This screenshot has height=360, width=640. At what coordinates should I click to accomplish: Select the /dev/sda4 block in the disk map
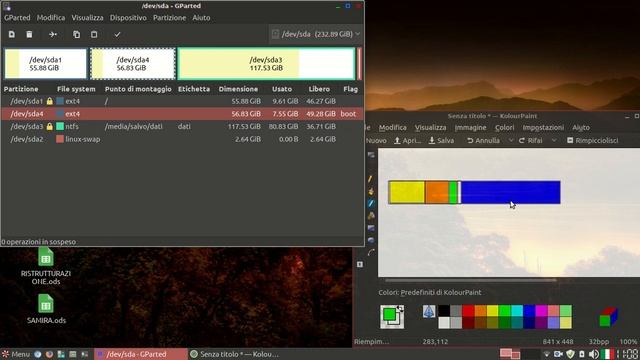pos(133,64)
